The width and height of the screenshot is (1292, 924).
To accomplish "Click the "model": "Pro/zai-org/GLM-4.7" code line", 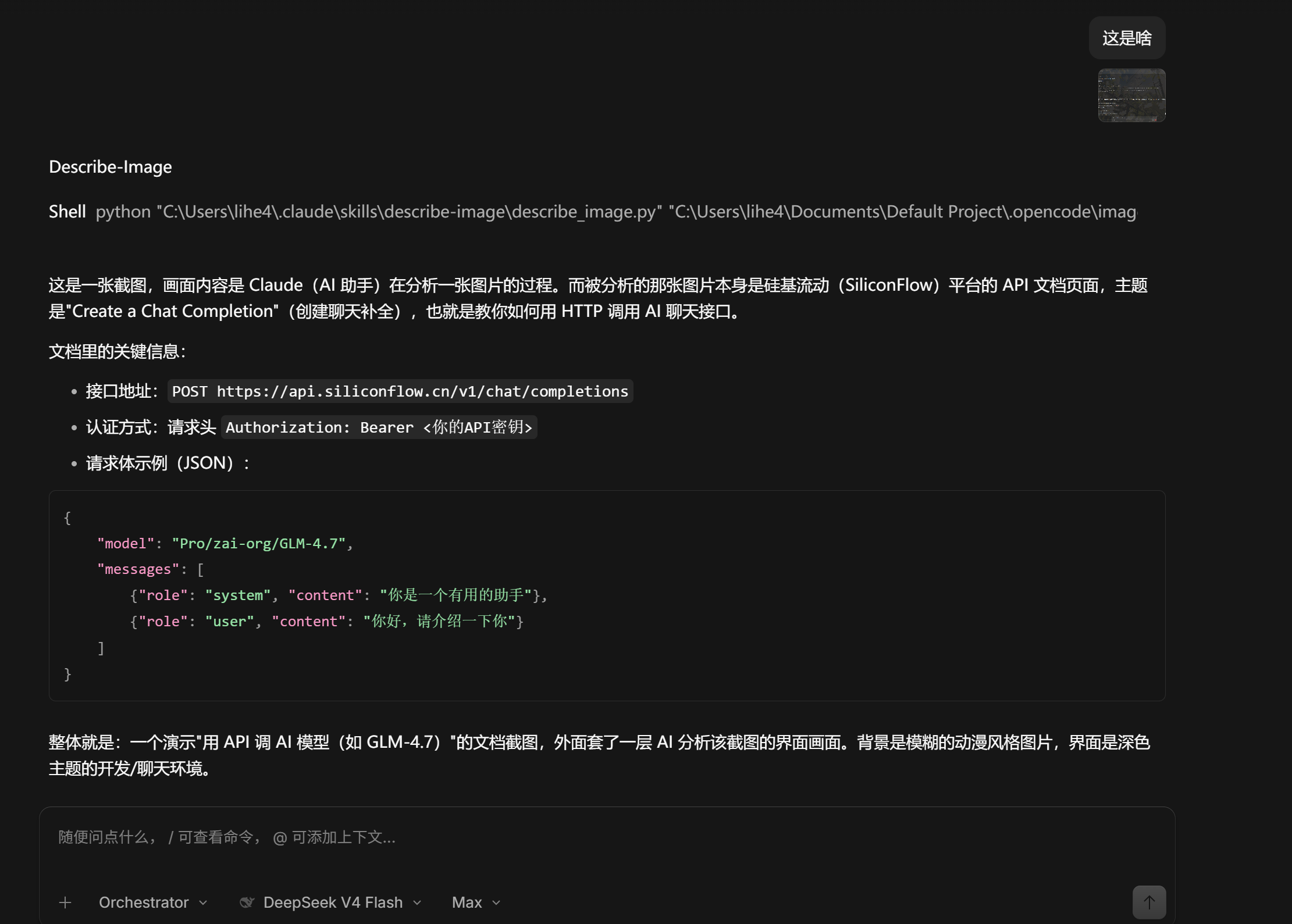I will click(225, 544).
